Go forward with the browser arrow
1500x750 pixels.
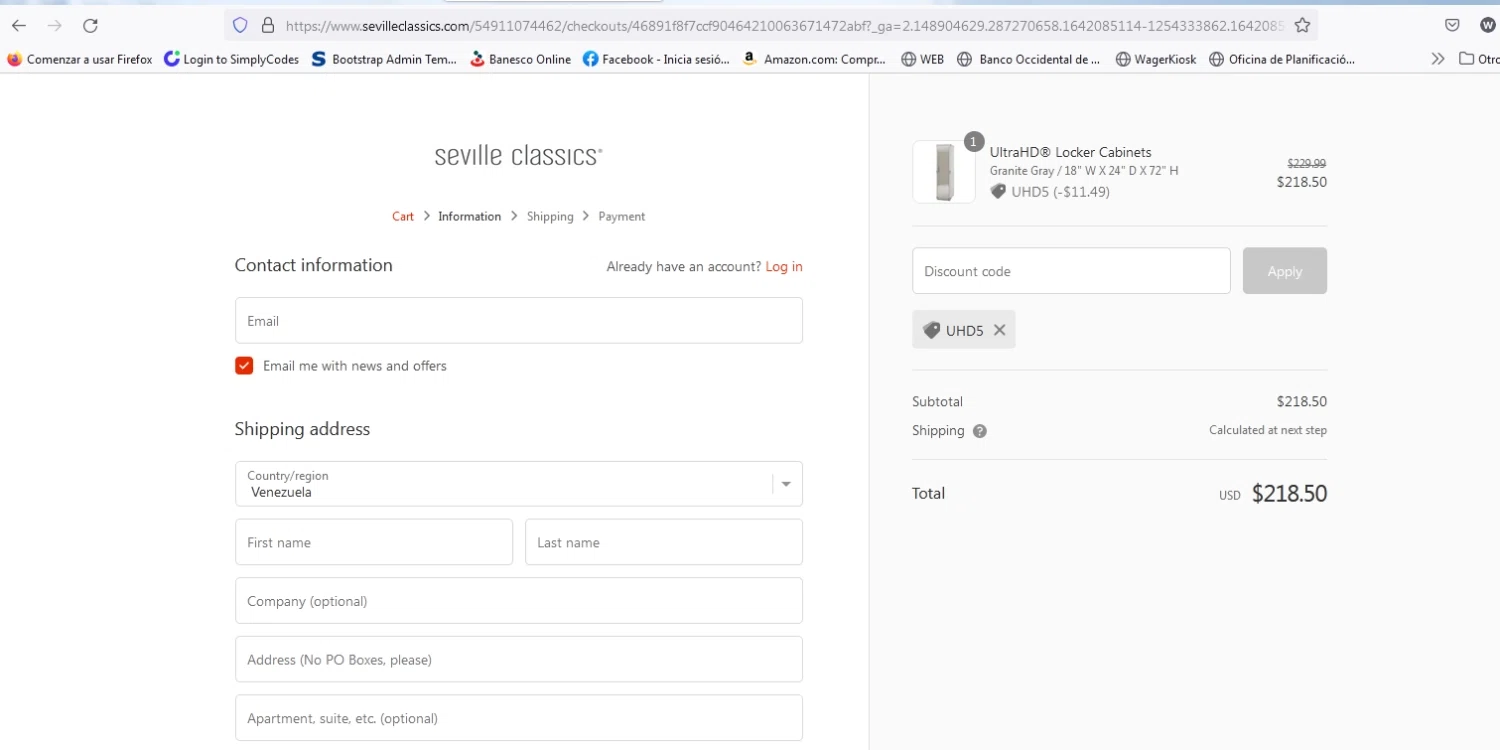[x=55, y=26]
